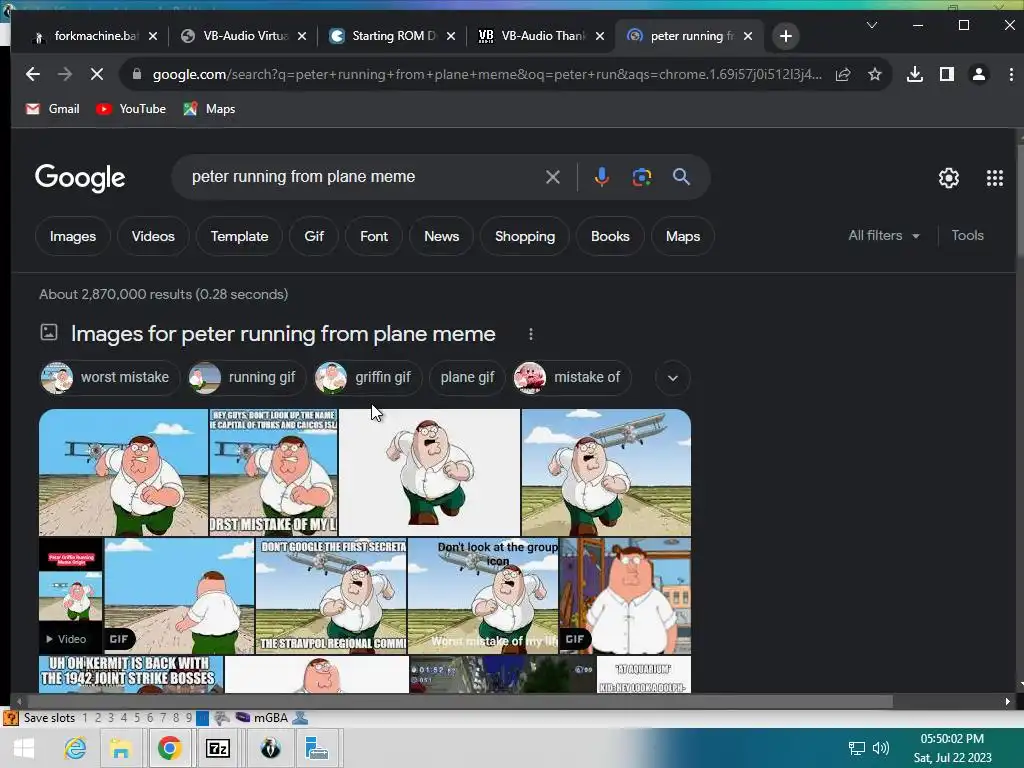Filter results by Gif
This screenshot has width=1024, height=768.
[x=313, y=236]
